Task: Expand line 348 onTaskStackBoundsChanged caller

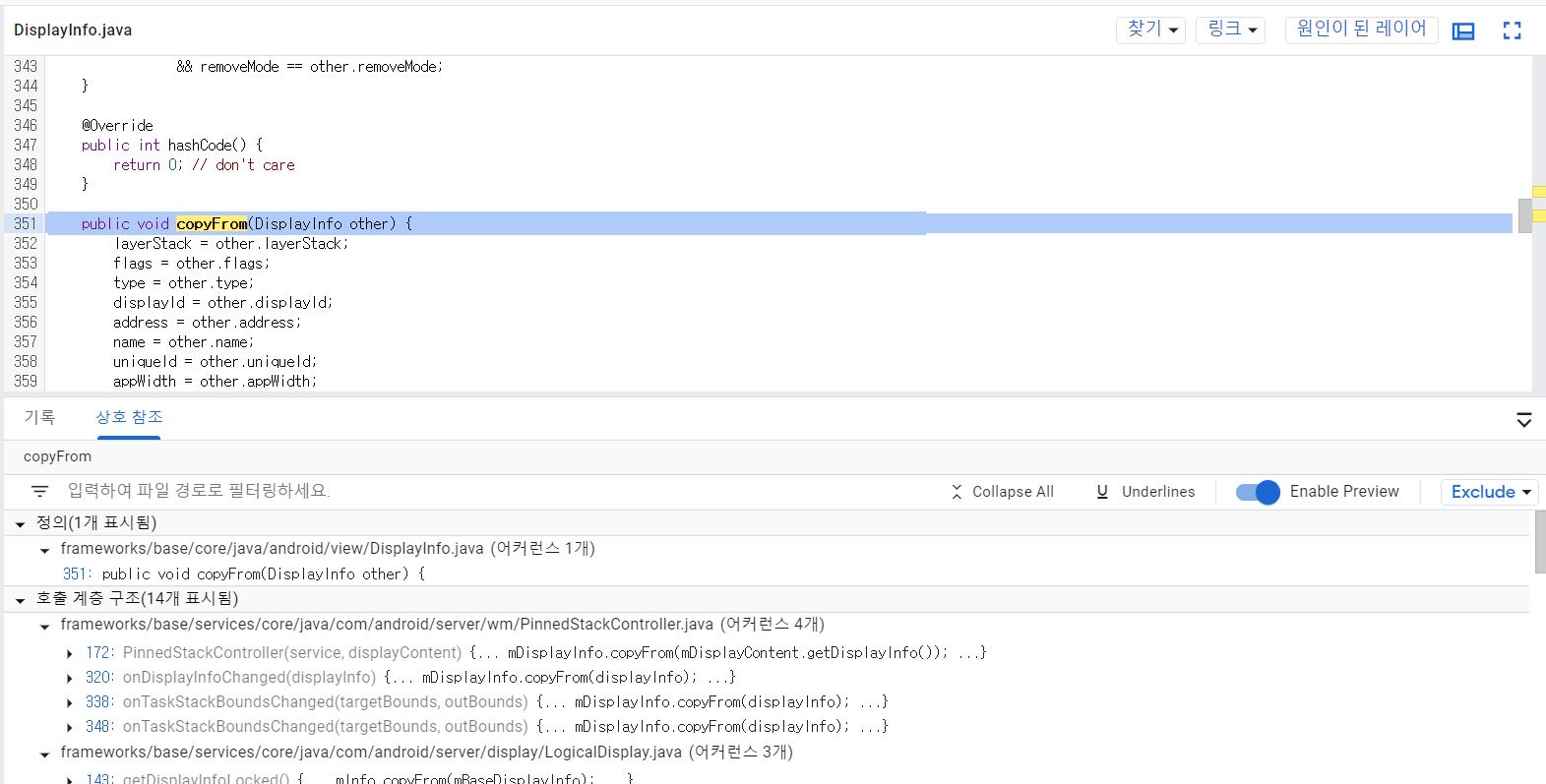Action: (70, 727)
